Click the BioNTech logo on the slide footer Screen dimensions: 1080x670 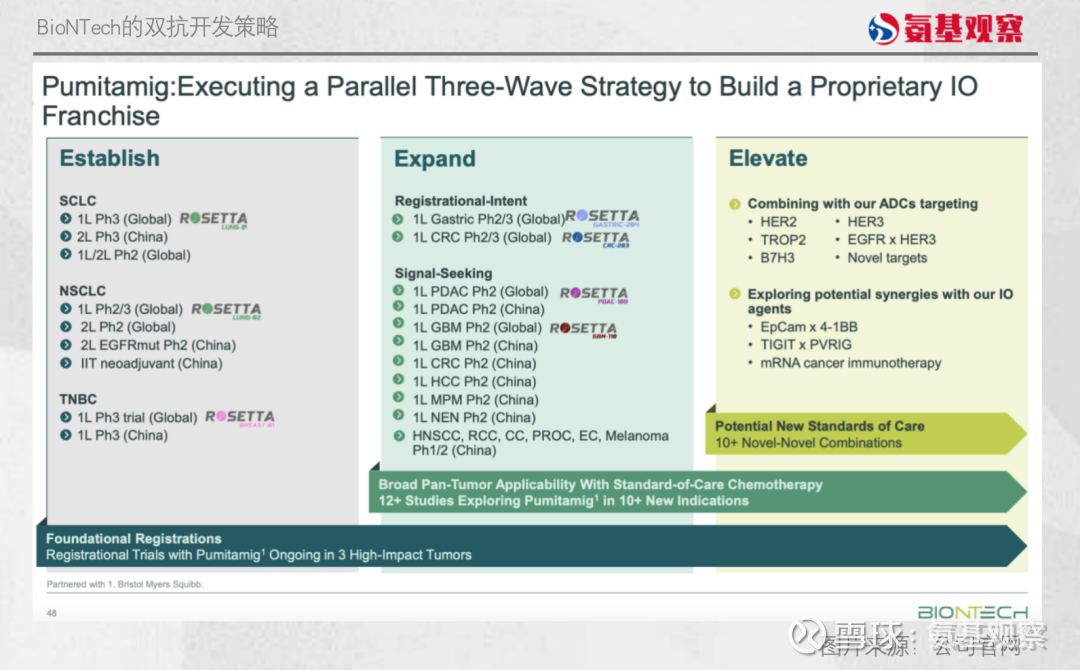click(972, 612)
